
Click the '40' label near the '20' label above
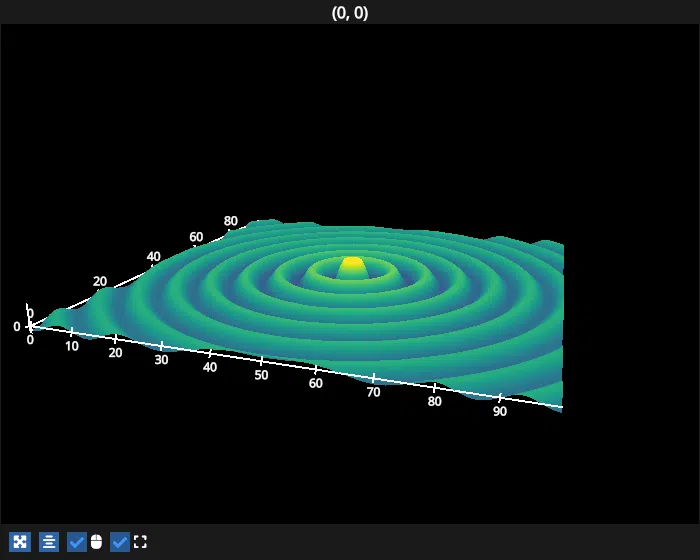click(153, 257)
